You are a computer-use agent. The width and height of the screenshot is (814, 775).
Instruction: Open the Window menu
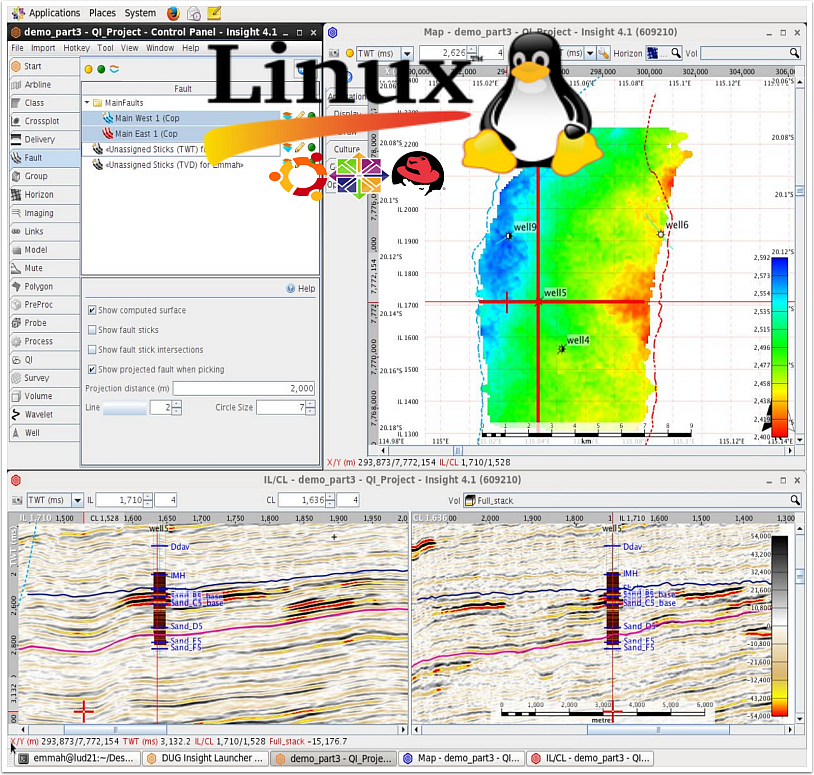[x=160, y=48]
